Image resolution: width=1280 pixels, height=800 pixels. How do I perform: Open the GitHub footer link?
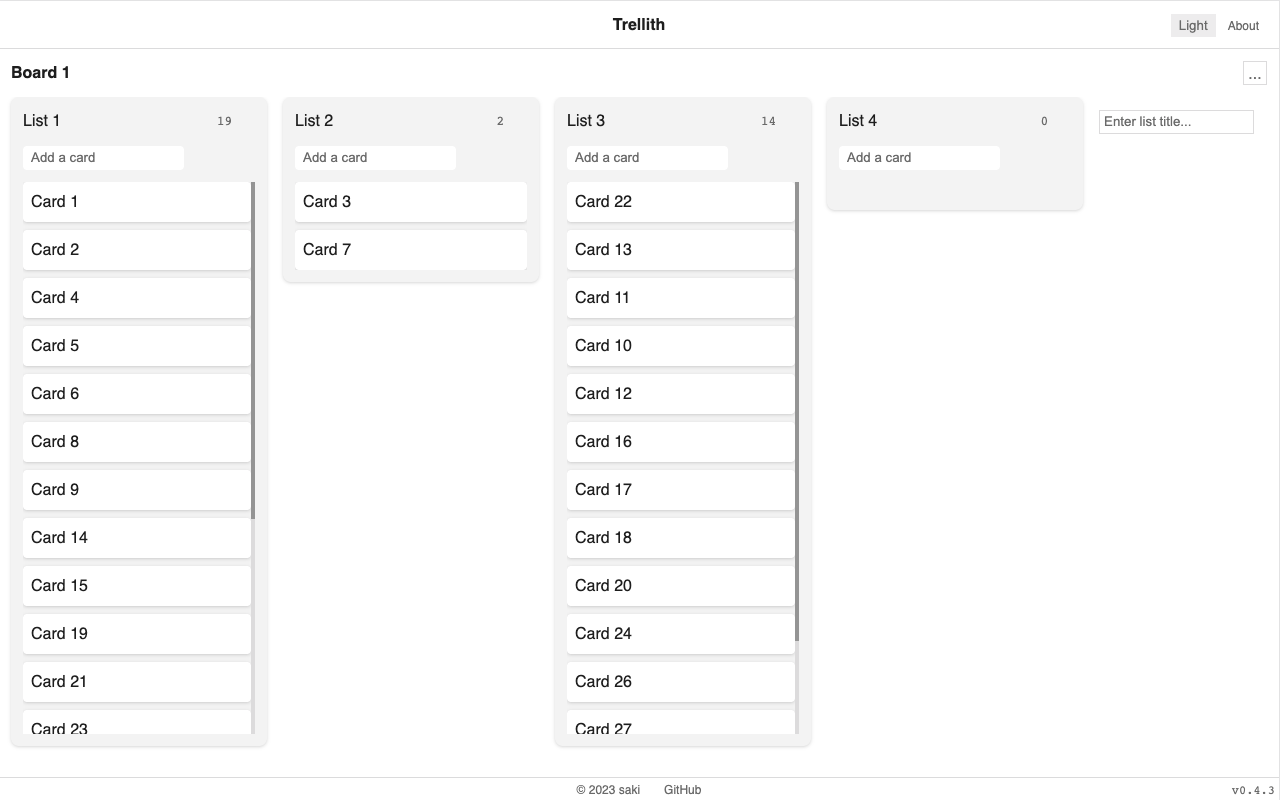(x=682, y=790)
